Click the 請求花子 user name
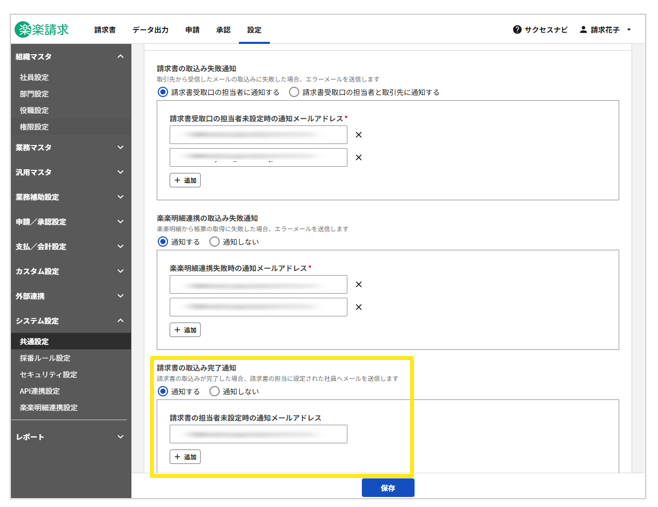Screen dimensions: 658x507 click(x=605, y=30)
